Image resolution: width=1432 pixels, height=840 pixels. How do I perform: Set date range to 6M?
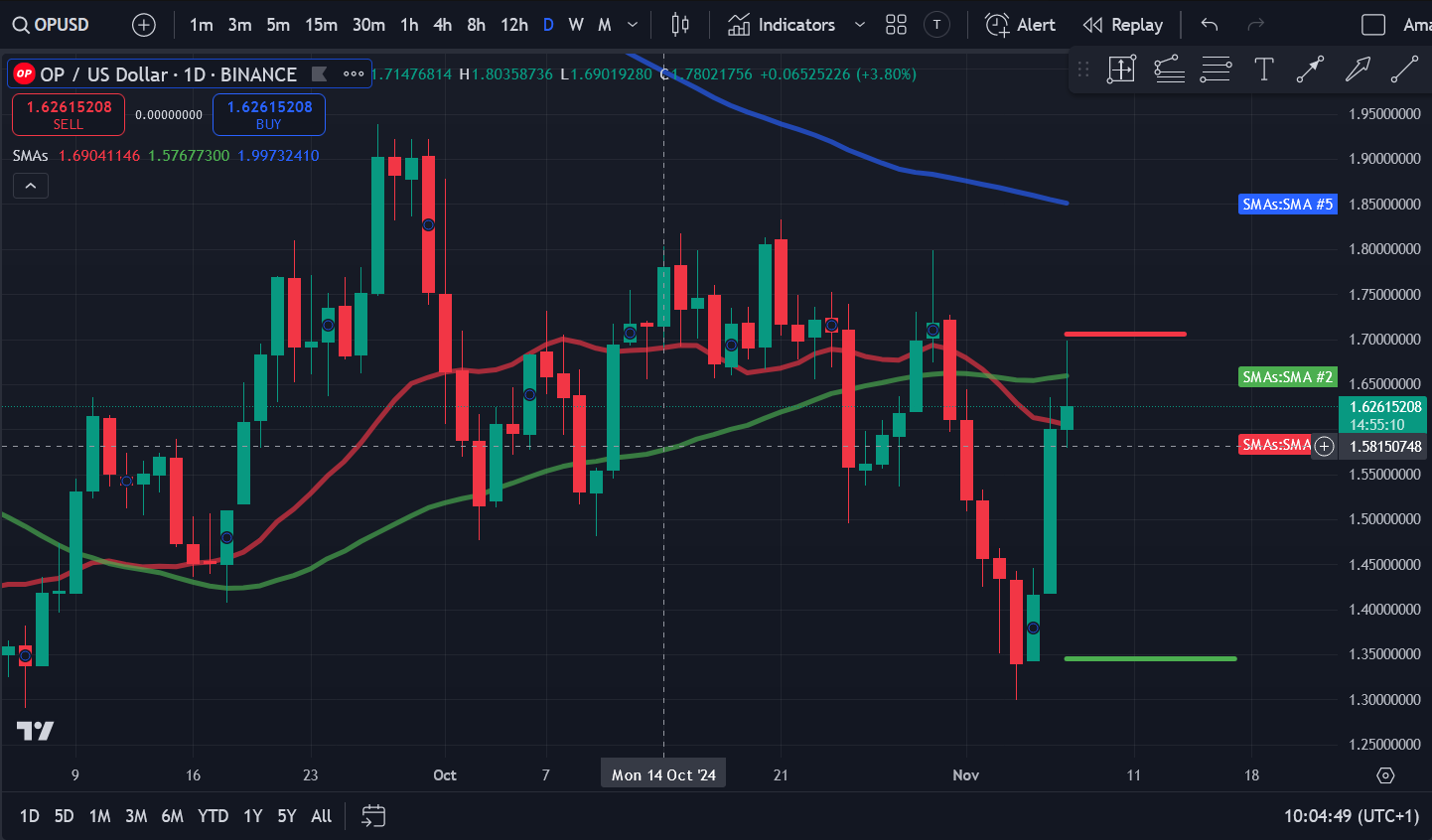[x=172, y=816]
